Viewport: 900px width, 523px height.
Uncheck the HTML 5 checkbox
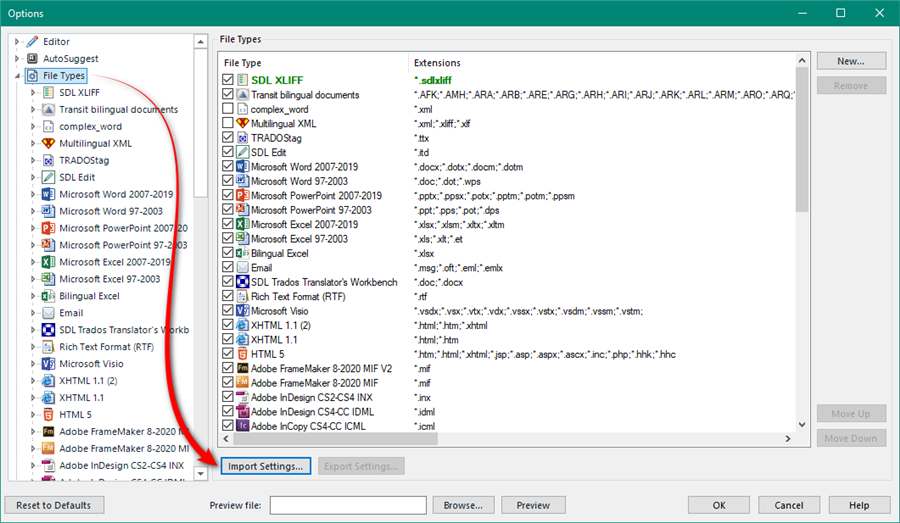click(x=228, y=354)
